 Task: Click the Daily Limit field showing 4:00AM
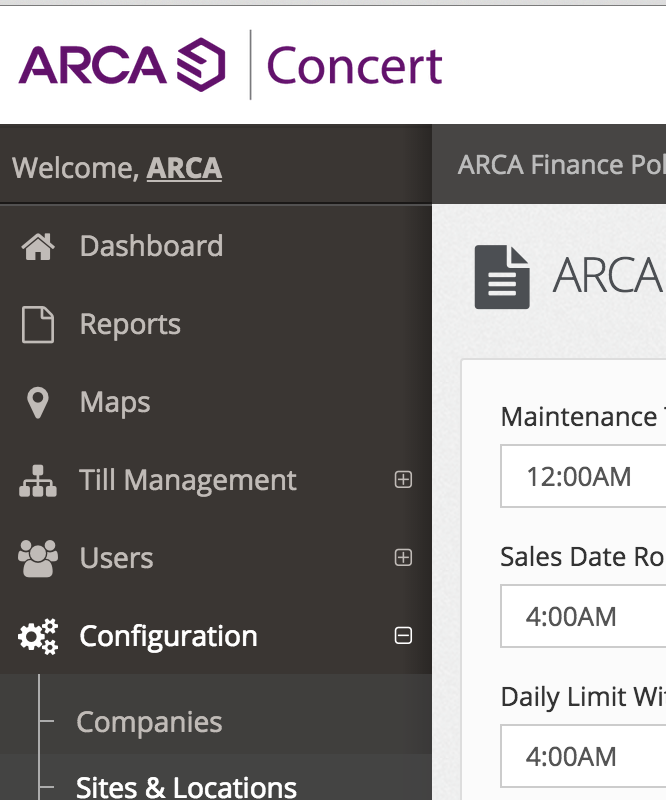pyautogui.click(x=583, y=756)
